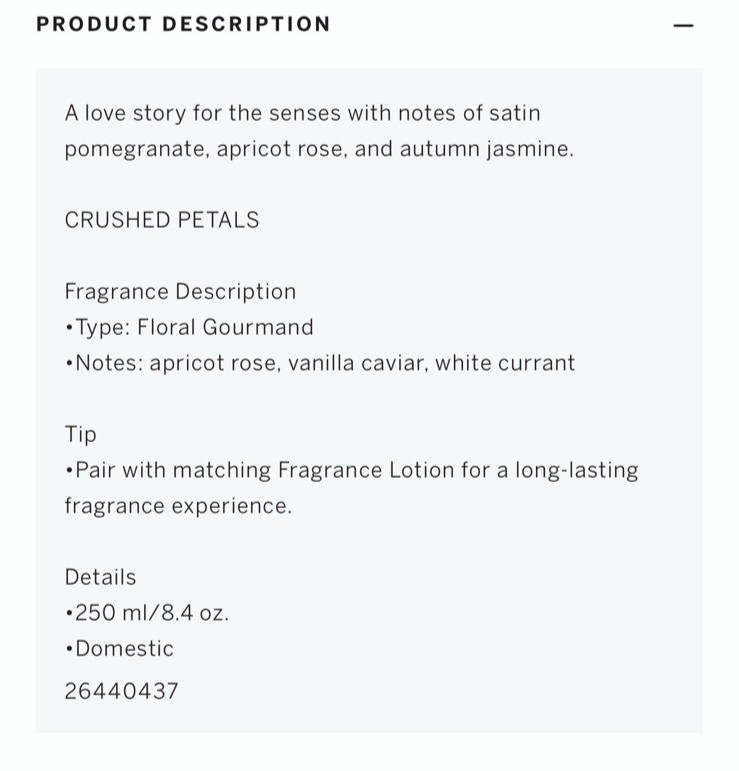Screen dimensions: 739x771
Task: Click the product number 26440437
Action: coord(122,690)
